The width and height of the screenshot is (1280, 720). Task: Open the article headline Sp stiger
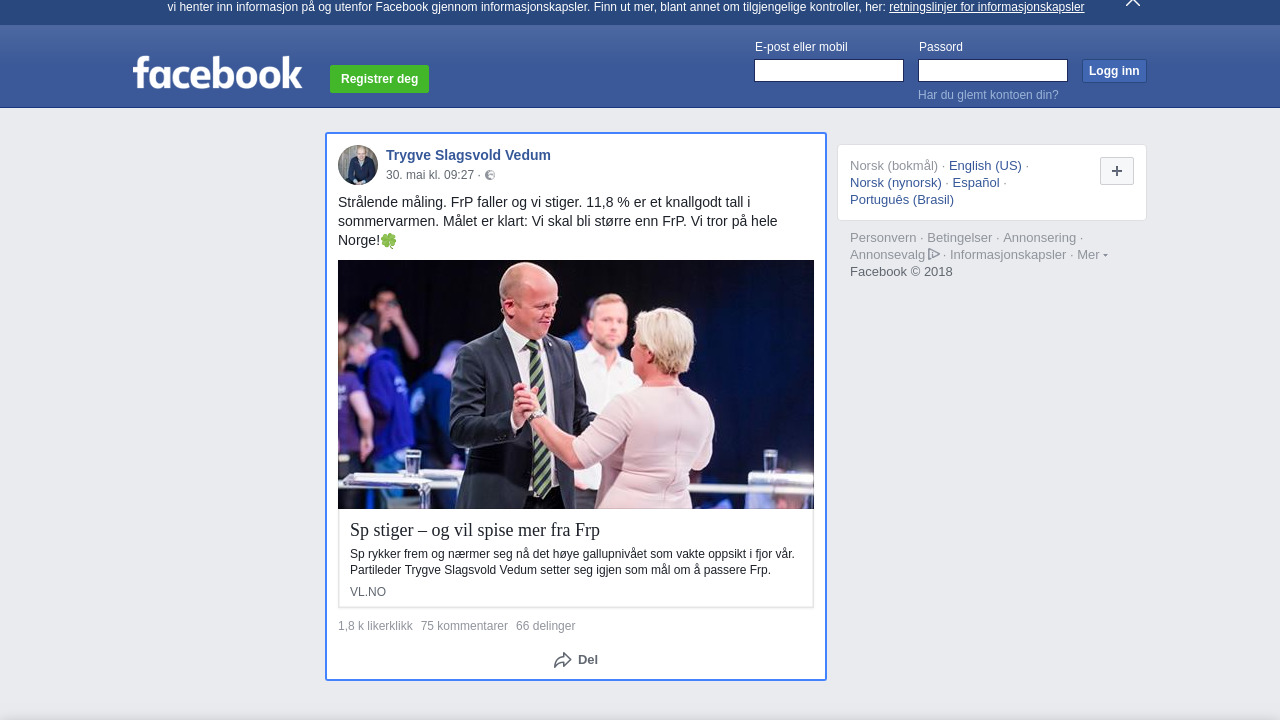point(475,530)
